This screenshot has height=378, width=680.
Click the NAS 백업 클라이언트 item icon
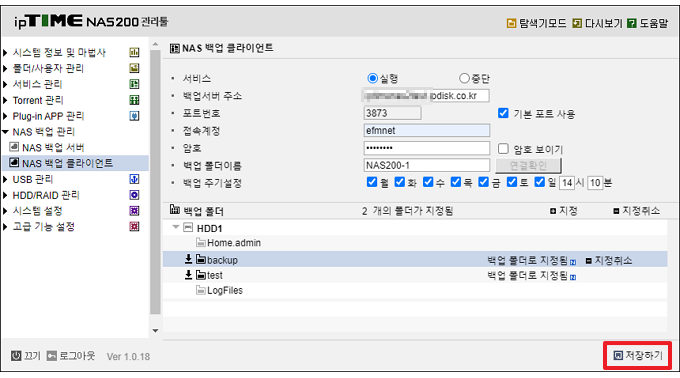pos(14,163)
